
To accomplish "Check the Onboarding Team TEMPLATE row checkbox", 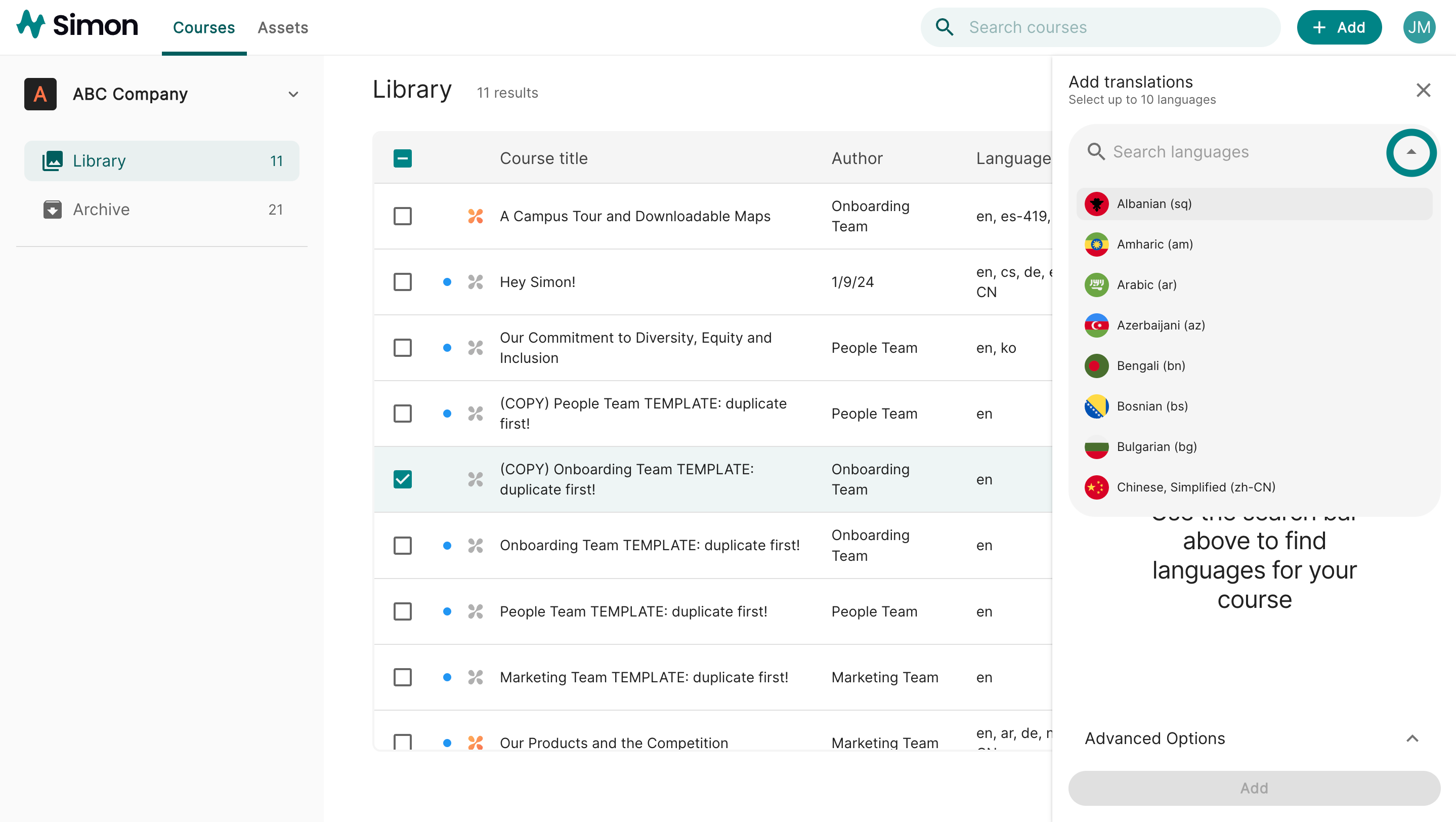I will 402,546.
